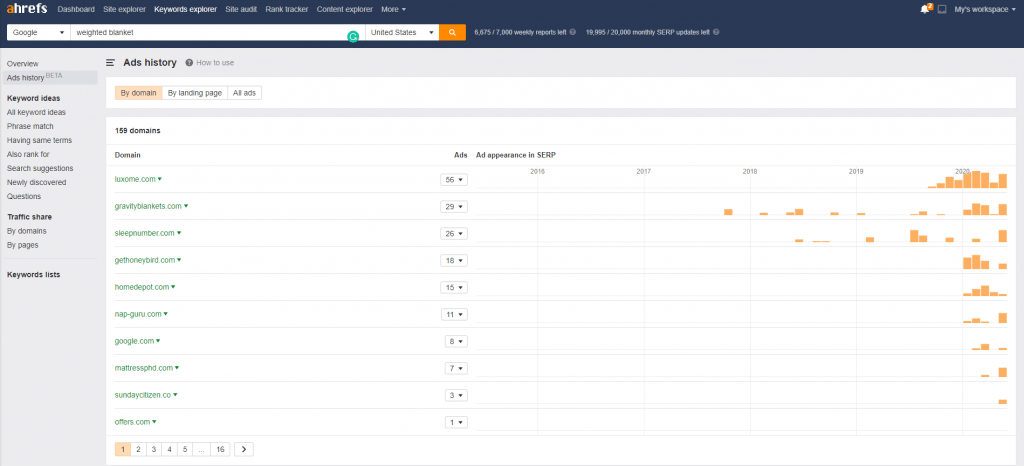Select the By domain view toggle
Viewport: 1024px width, 466px height.
point(138,93)
